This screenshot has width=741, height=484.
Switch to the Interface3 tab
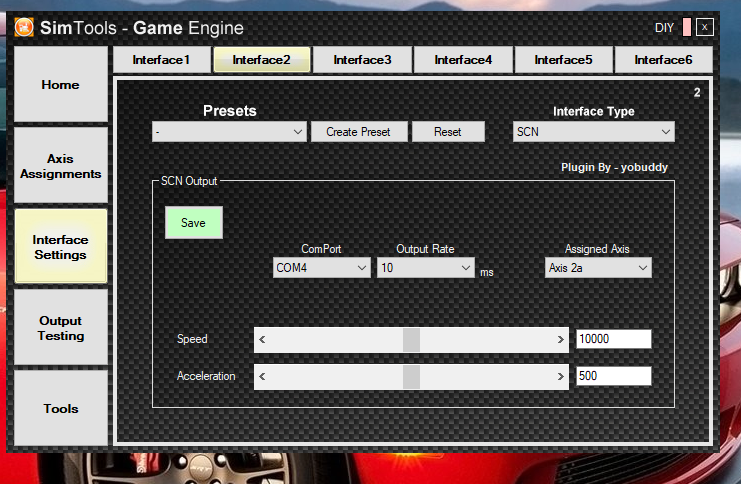362,60
